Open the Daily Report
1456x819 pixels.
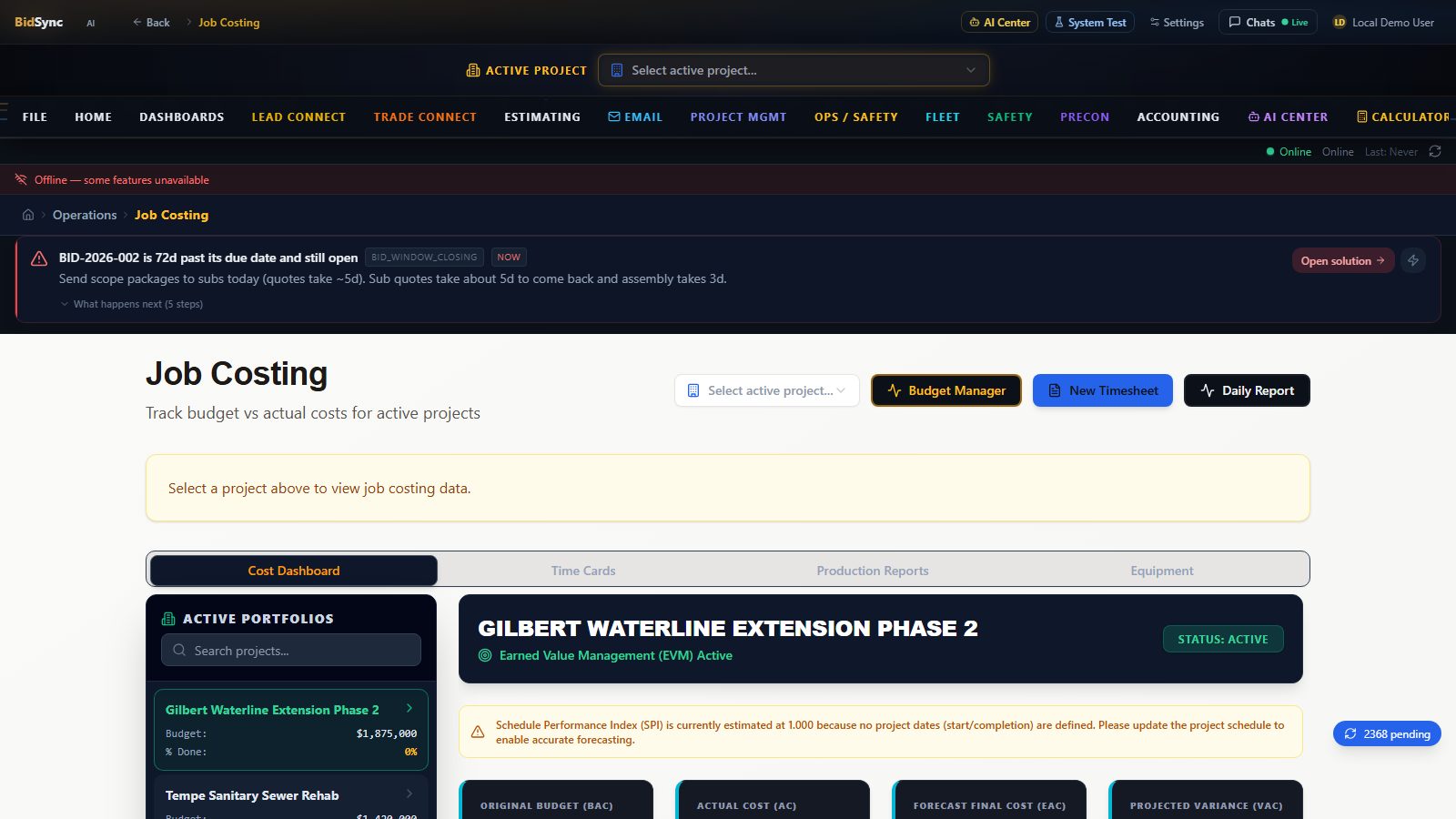pos(1247,390)
